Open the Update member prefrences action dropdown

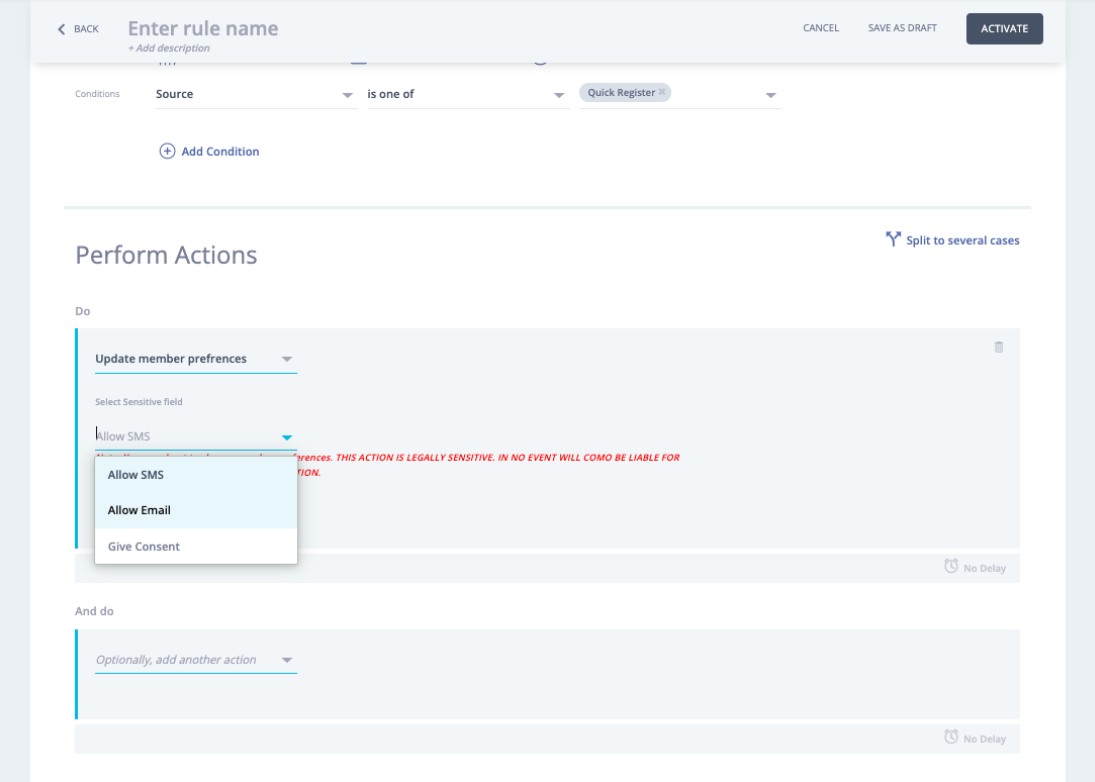pyautogui.click(x=196, y=359)
